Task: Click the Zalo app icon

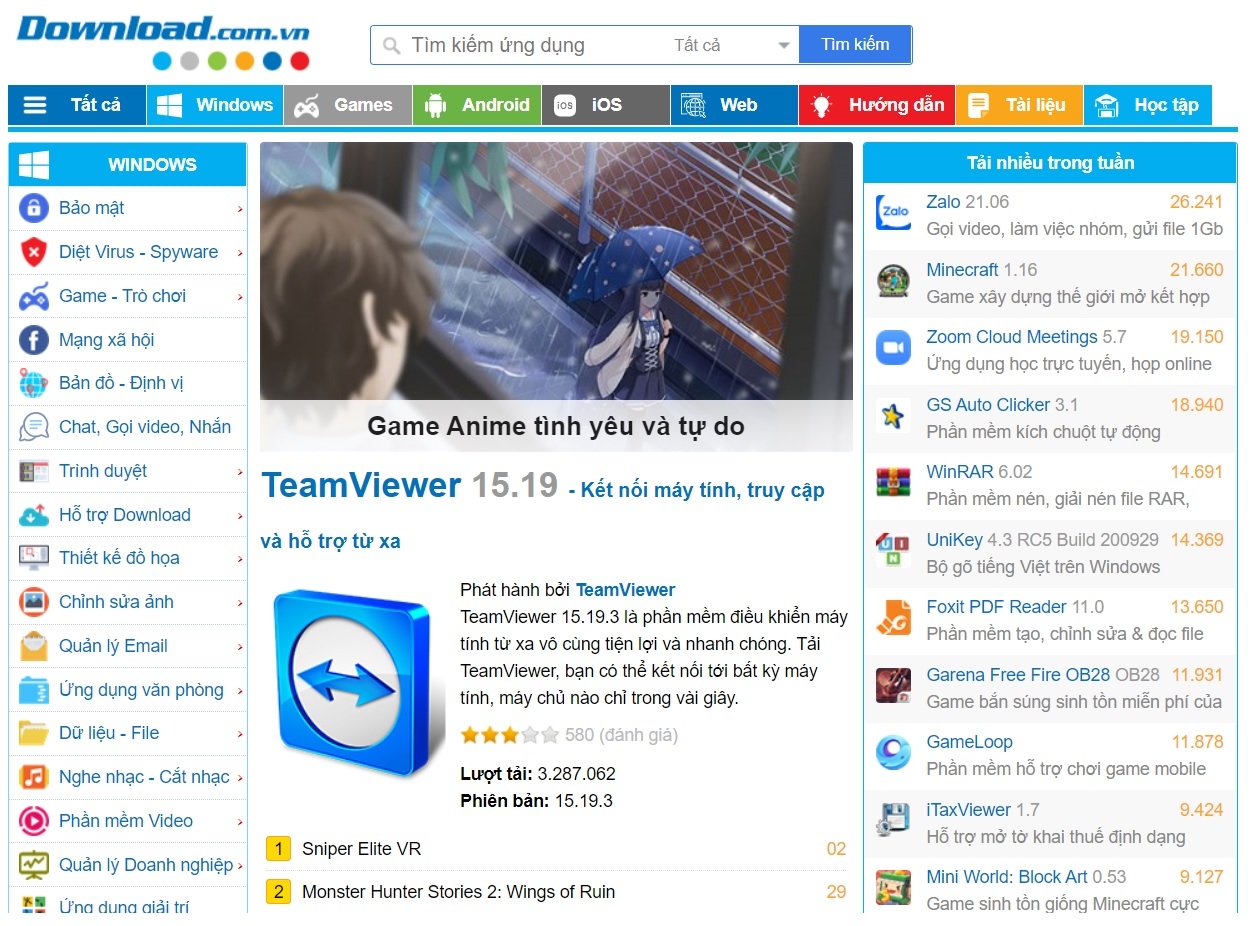Action: [x=893, y=213]
